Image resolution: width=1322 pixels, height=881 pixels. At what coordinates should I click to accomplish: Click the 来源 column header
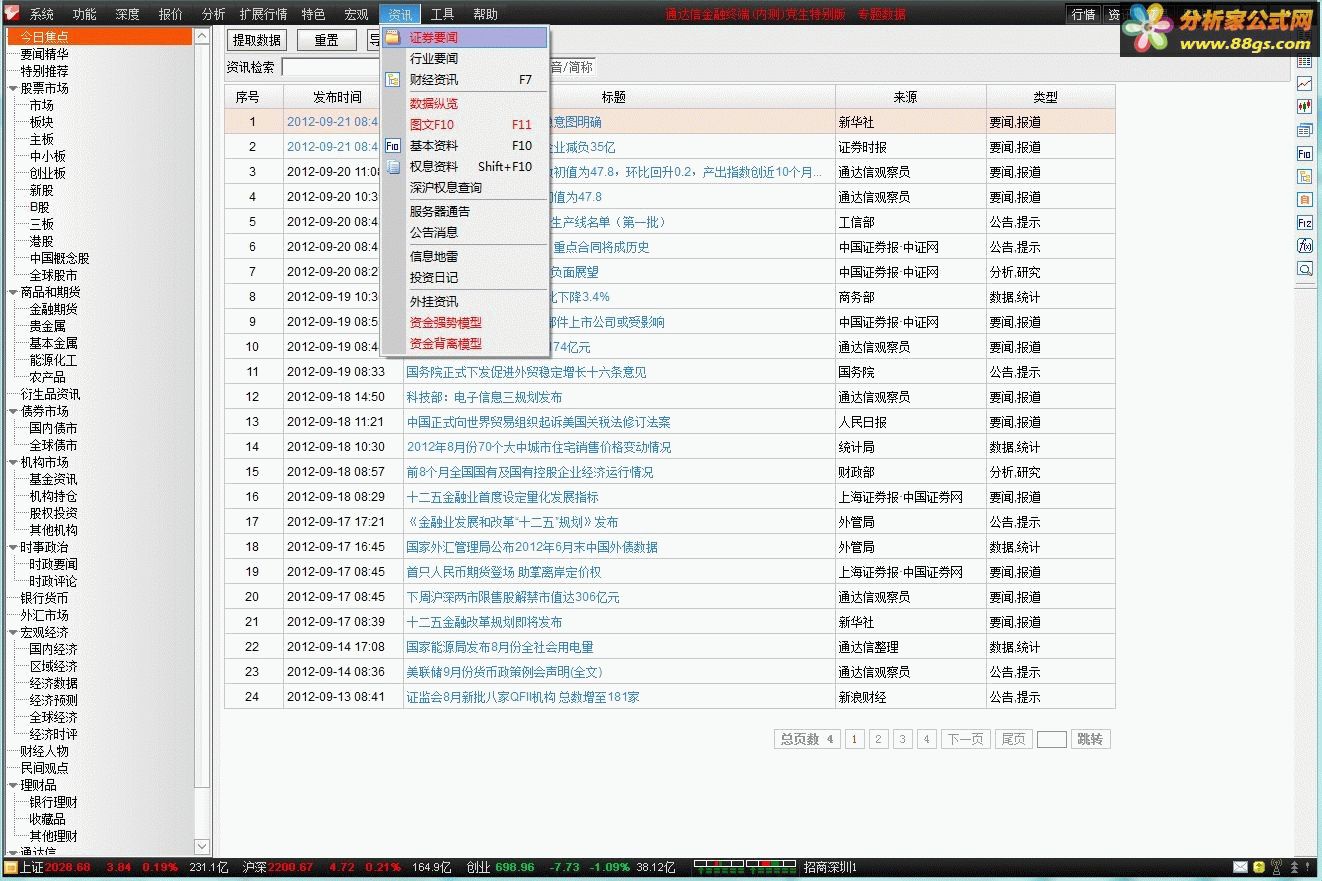click(910, 97)
